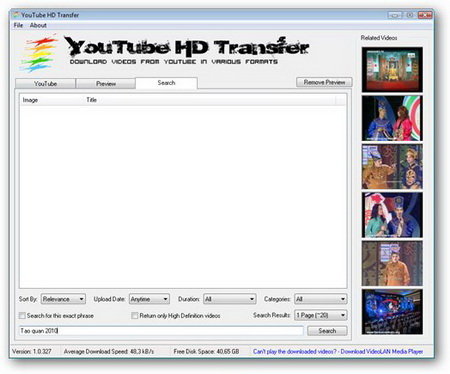The width and height of the screenshot is (450, 374).
Task: Open the Upload Date dropdown
Action: pos(149,299)
